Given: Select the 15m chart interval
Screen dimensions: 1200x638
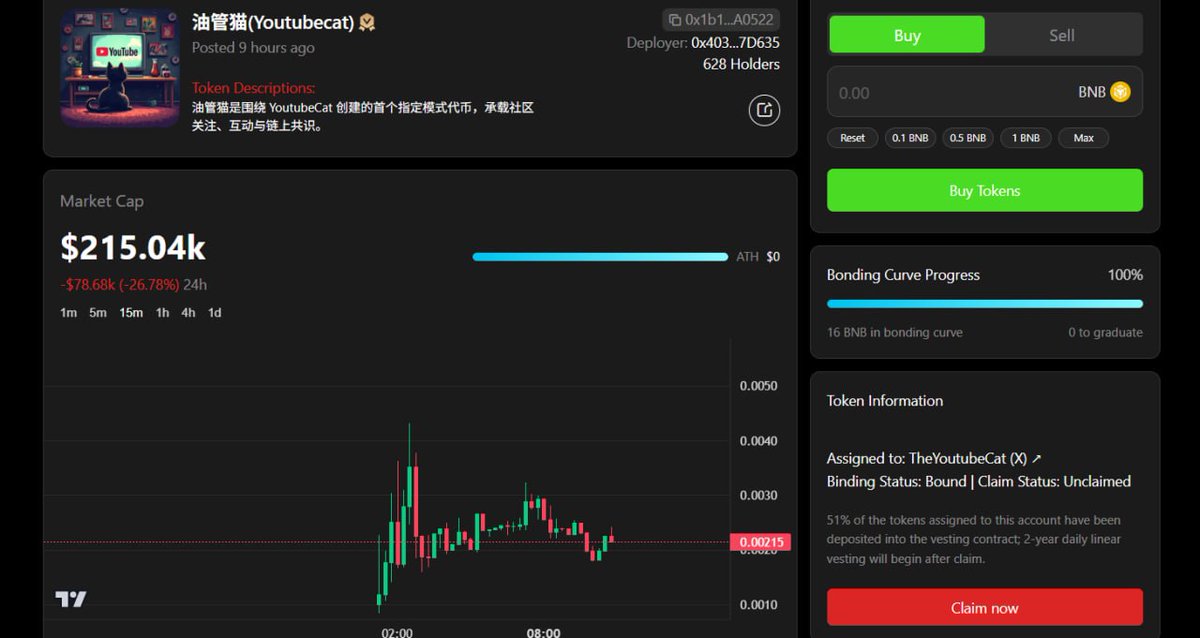Looking at the screenshot, I should [x=131, y=313].
